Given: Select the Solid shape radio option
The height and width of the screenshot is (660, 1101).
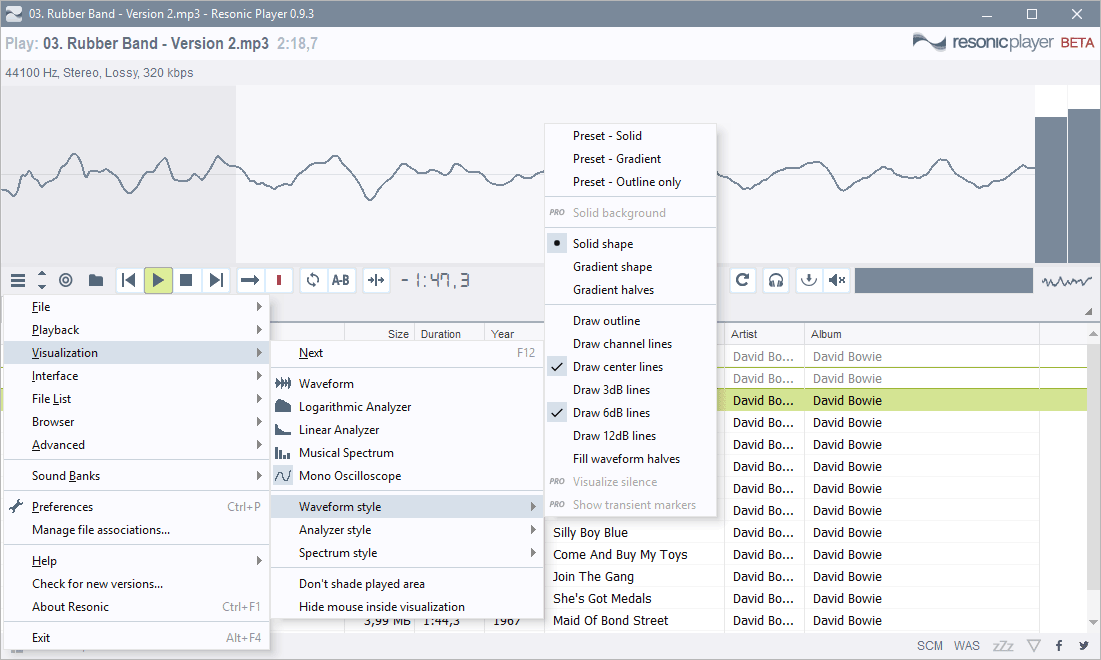Looking at the screenshot, I should pyautogui.click(x=631, y=244).
